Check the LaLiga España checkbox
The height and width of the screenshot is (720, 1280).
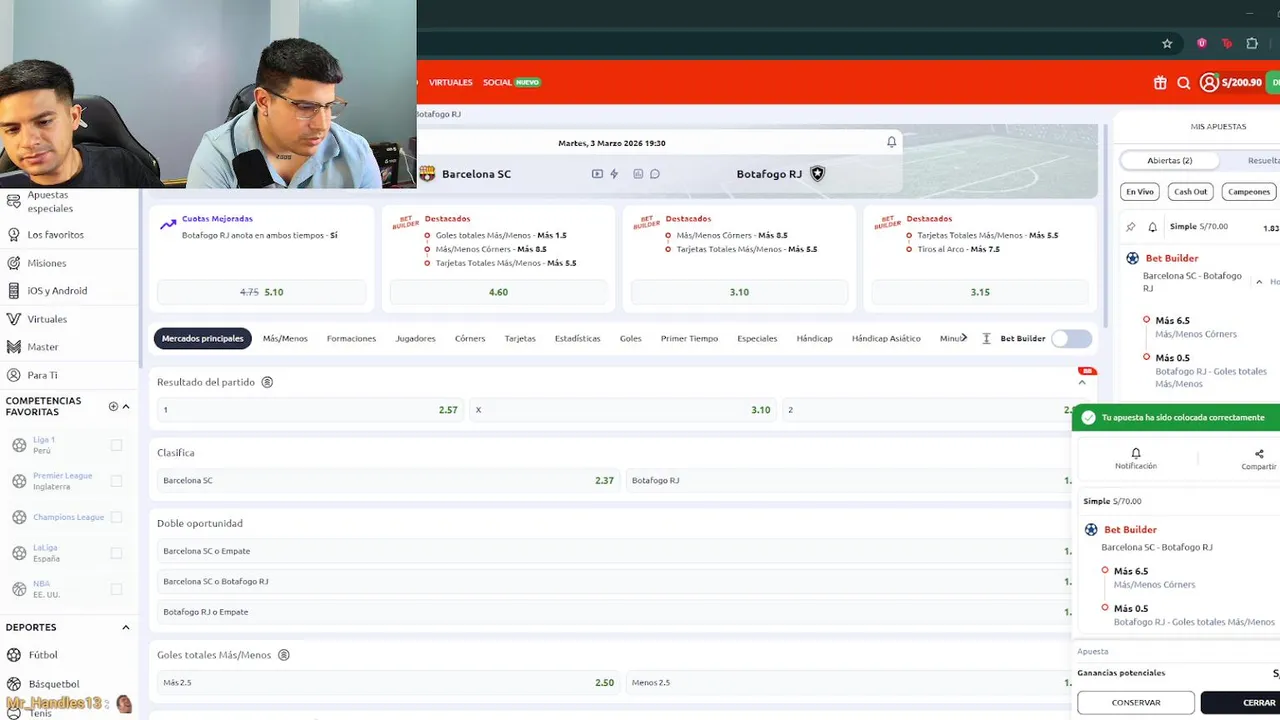(116, 553)
